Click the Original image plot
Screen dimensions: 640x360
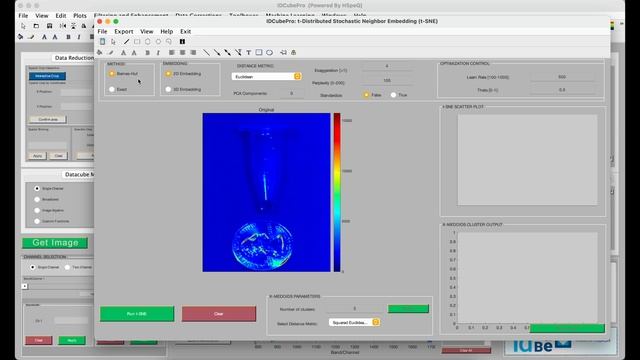pos(267,192)
